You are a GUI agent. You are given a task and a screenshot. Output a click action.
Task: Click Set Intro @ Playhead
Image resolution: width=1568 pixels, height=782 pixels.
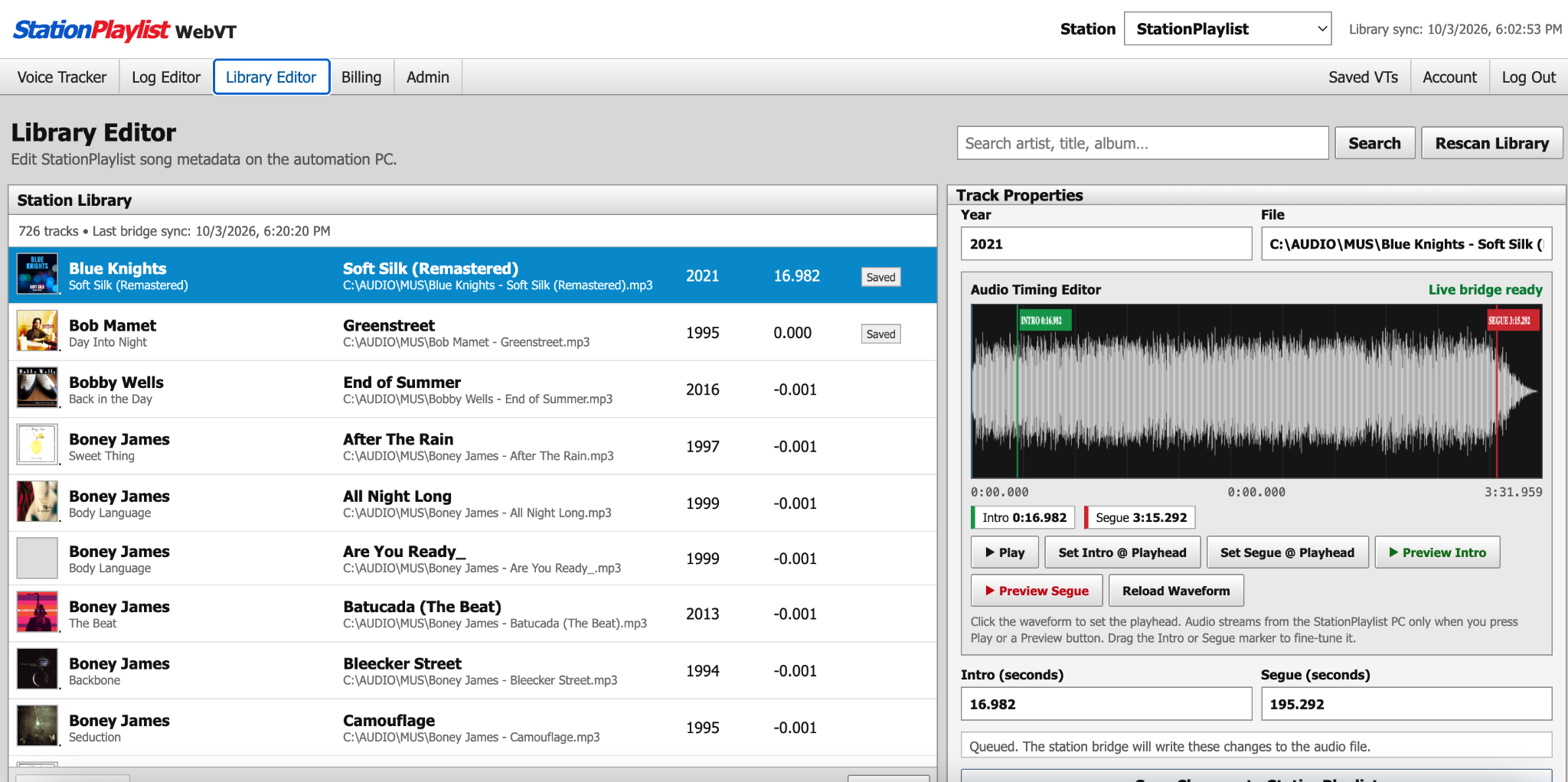pyautogui.click(x=1122, y=552)
